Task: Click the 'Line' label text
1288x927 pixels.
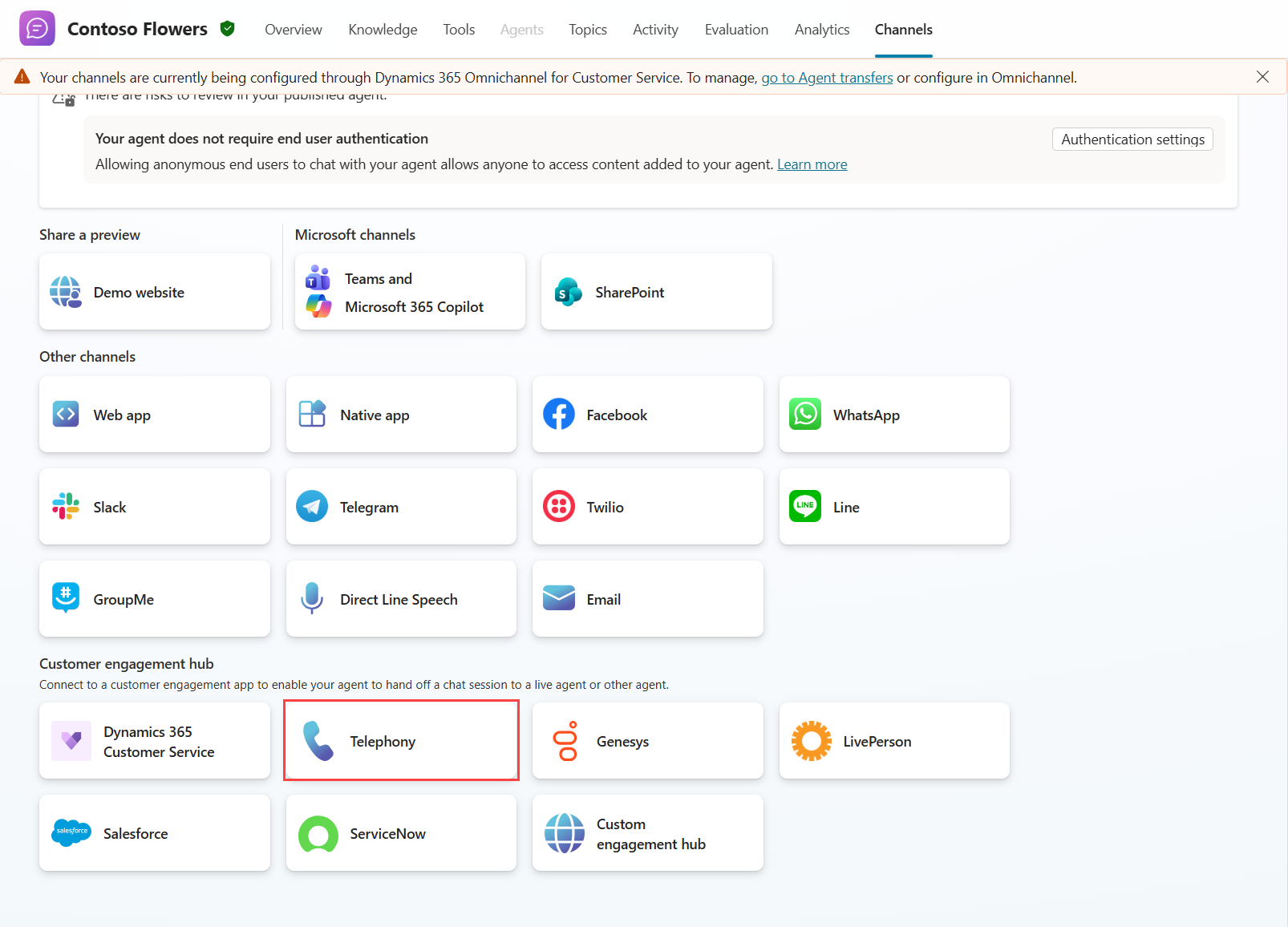Action: tap(846, 508)
